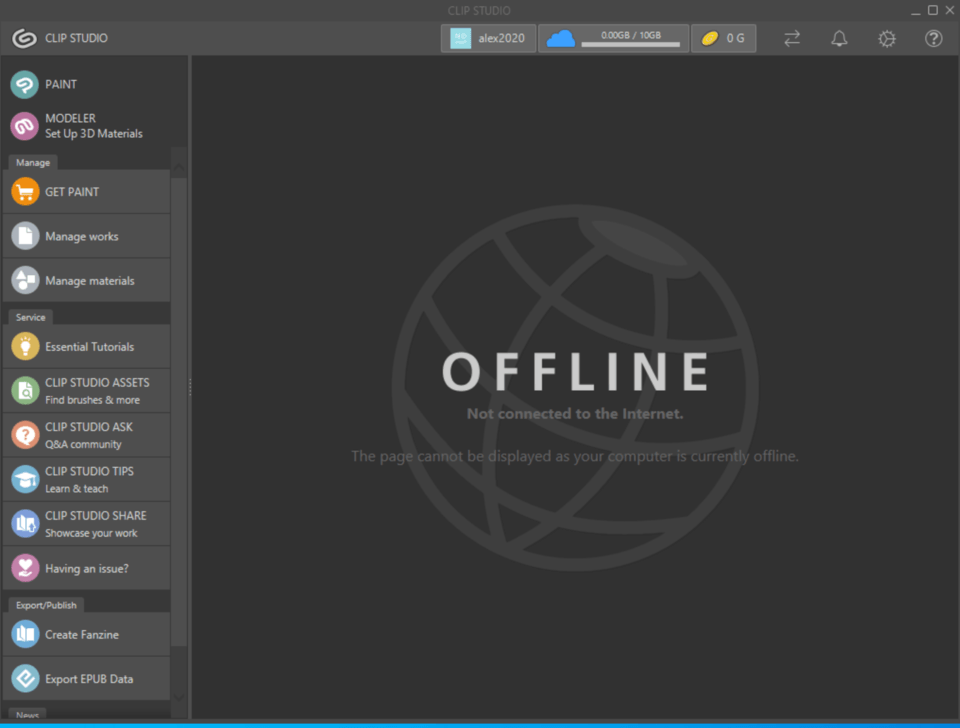Open the help question mark icon

click(x=934, y=38)
